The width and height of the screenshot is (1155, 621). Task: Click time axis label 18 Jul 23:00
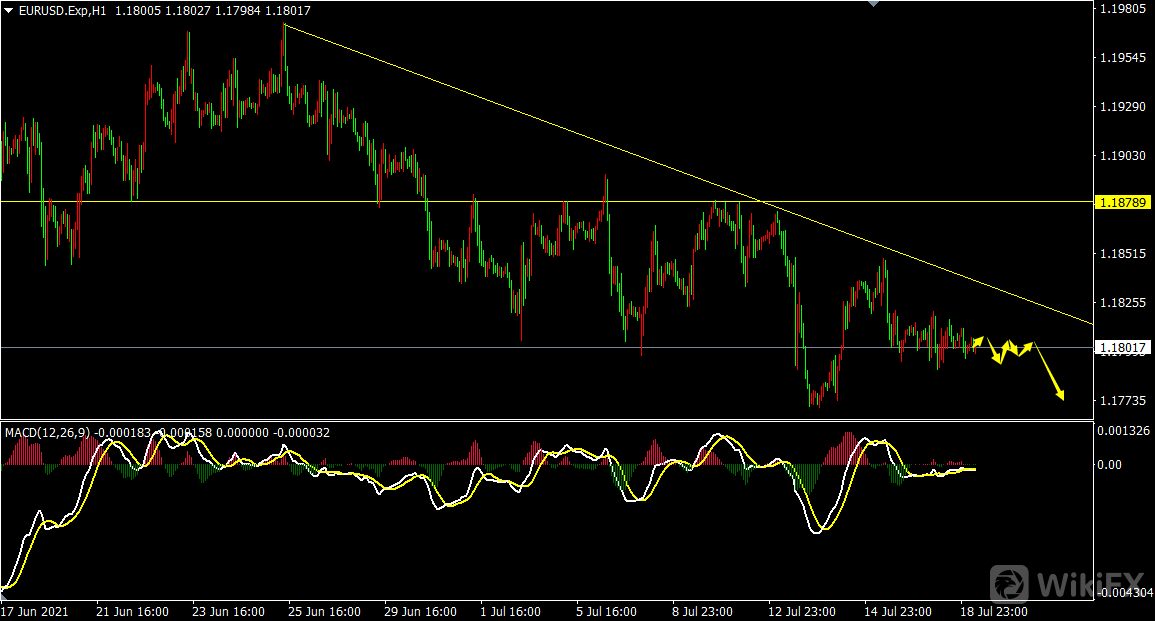(x=994, y=611)
